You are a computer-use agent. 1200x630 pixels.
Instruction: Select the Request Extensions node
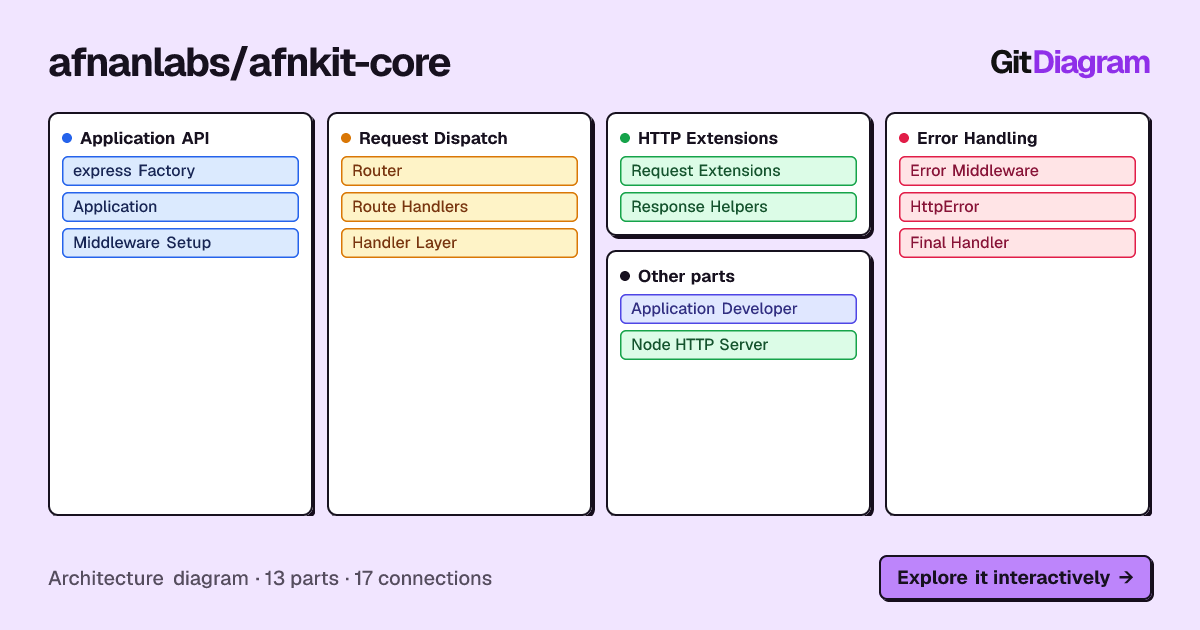738,171
